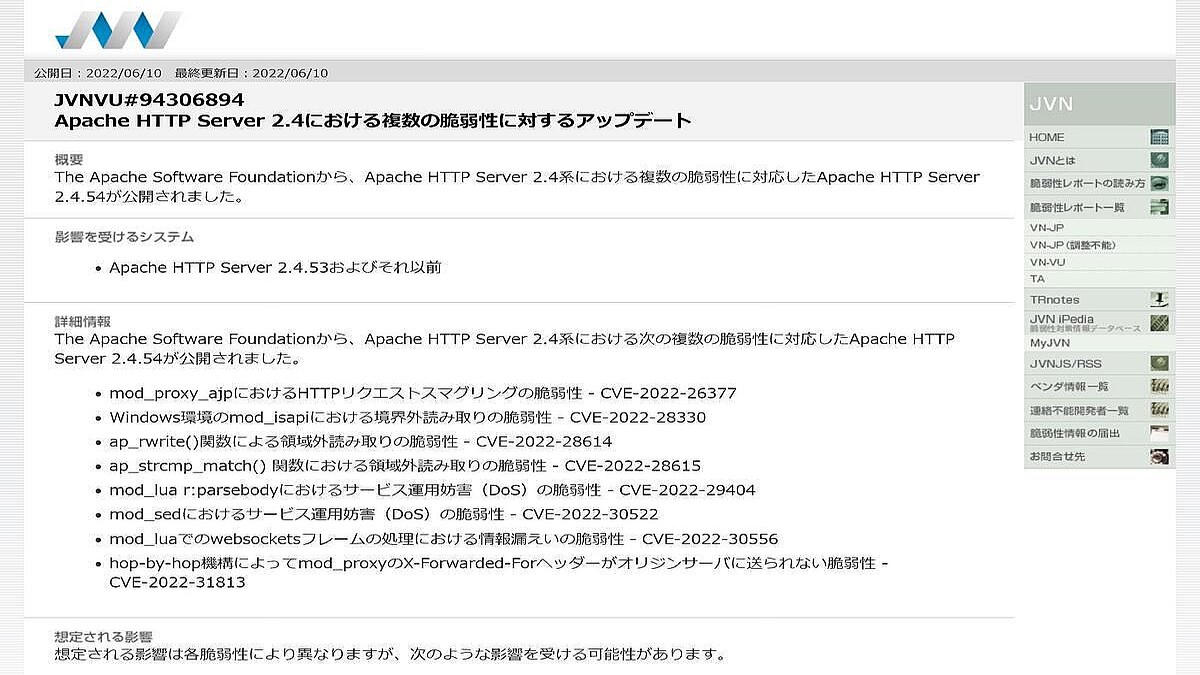
Task: Click the 脆弱性情報の届出 envelope icon
Action: pyautogui.click(x=1158, y=434)
